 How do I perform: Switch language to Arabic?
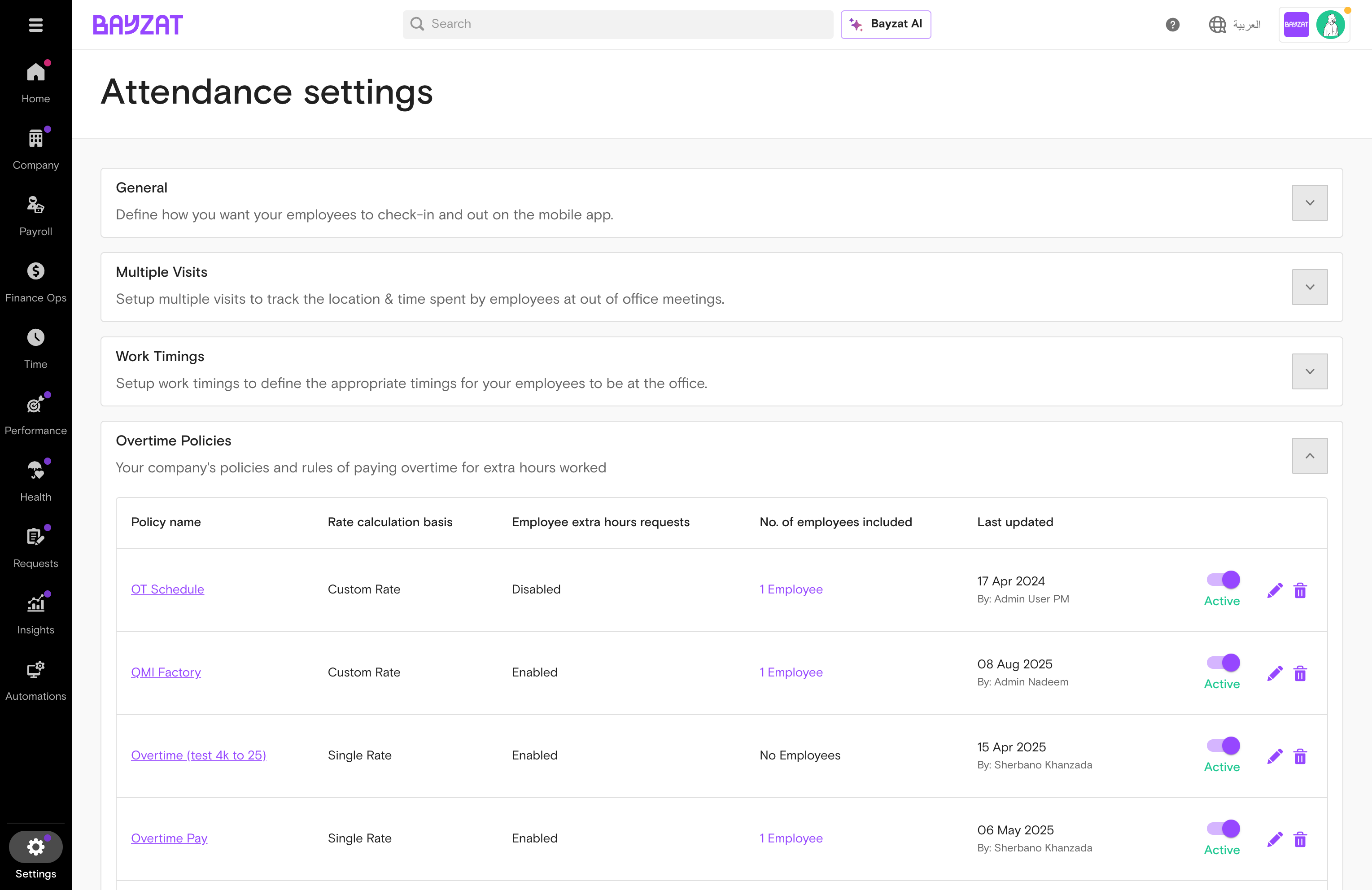1235,25
